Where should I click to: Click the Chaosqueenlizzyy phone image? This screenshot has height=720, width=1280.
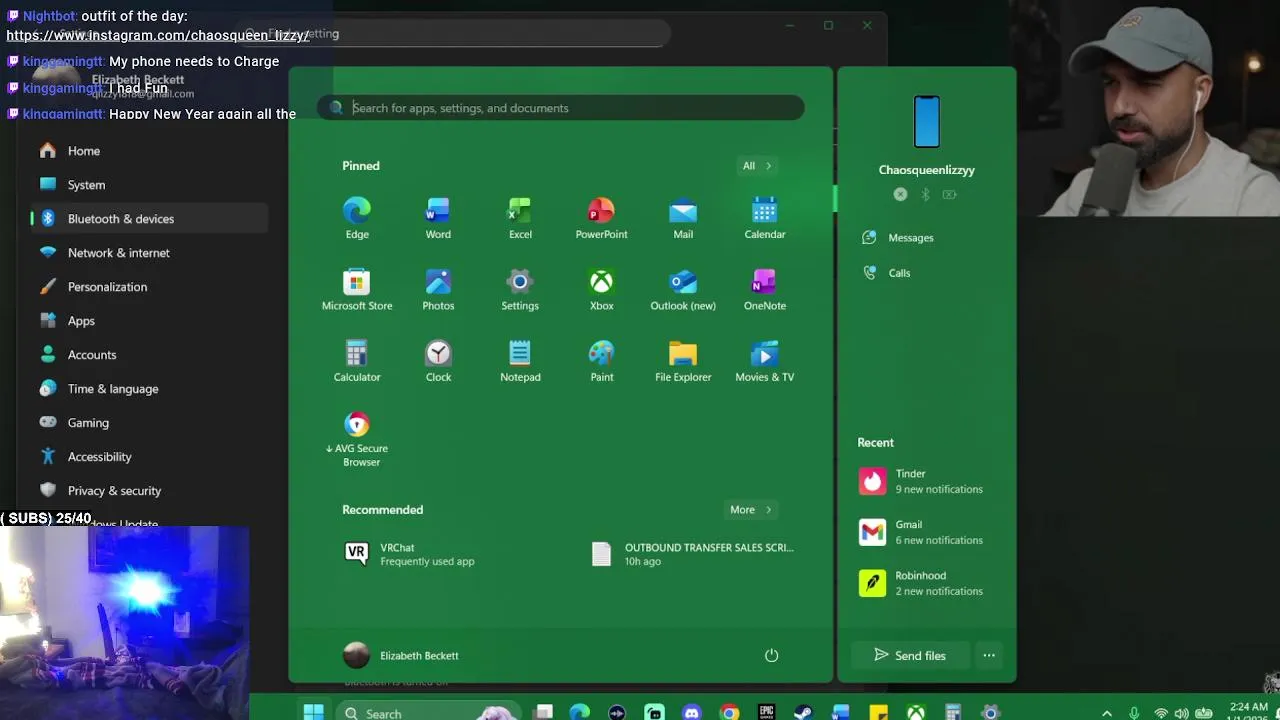926,122
